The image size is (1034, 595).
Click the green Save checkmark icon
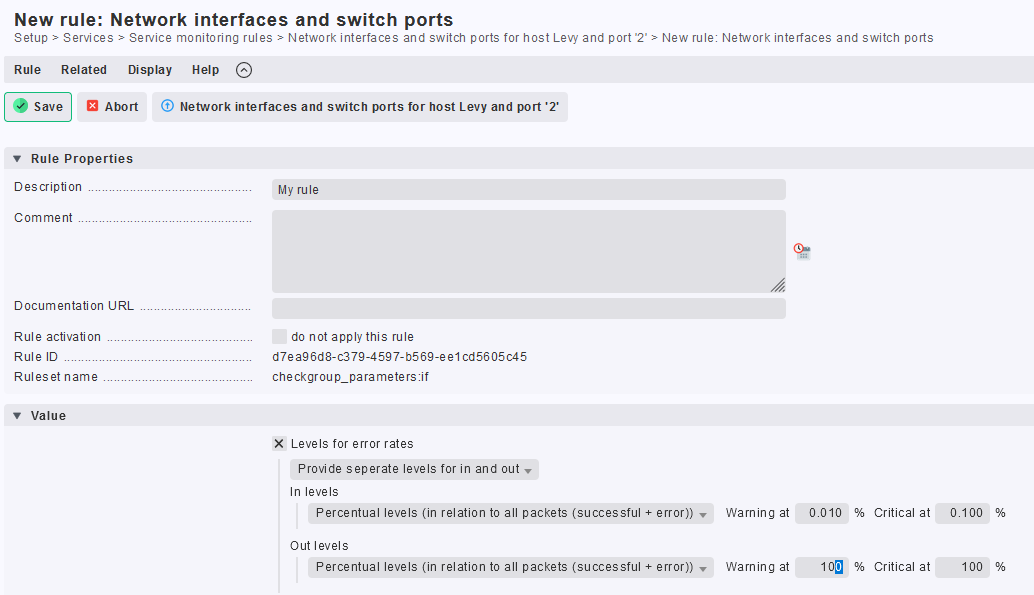pyautogui.click(x=19, y=106)
